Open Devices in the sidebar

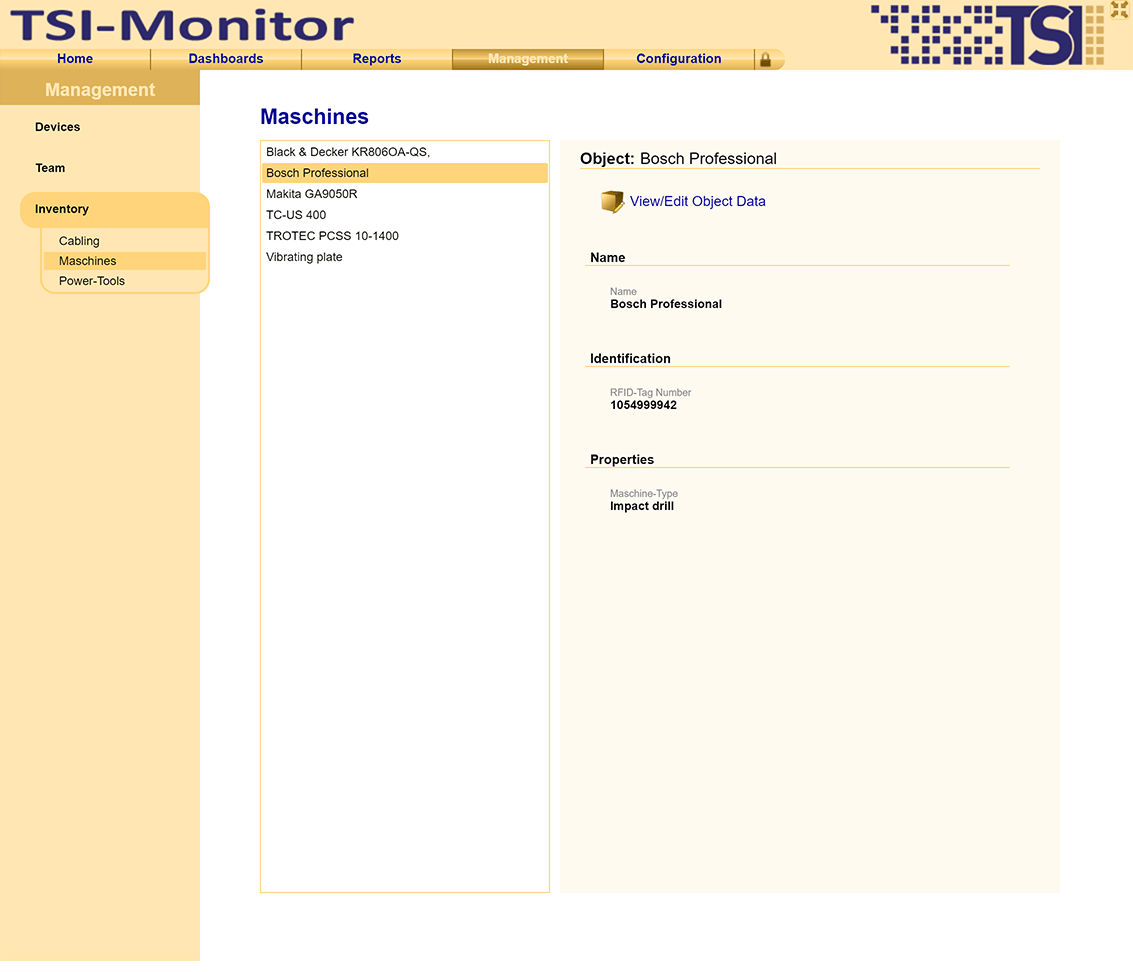pos(58,127)
